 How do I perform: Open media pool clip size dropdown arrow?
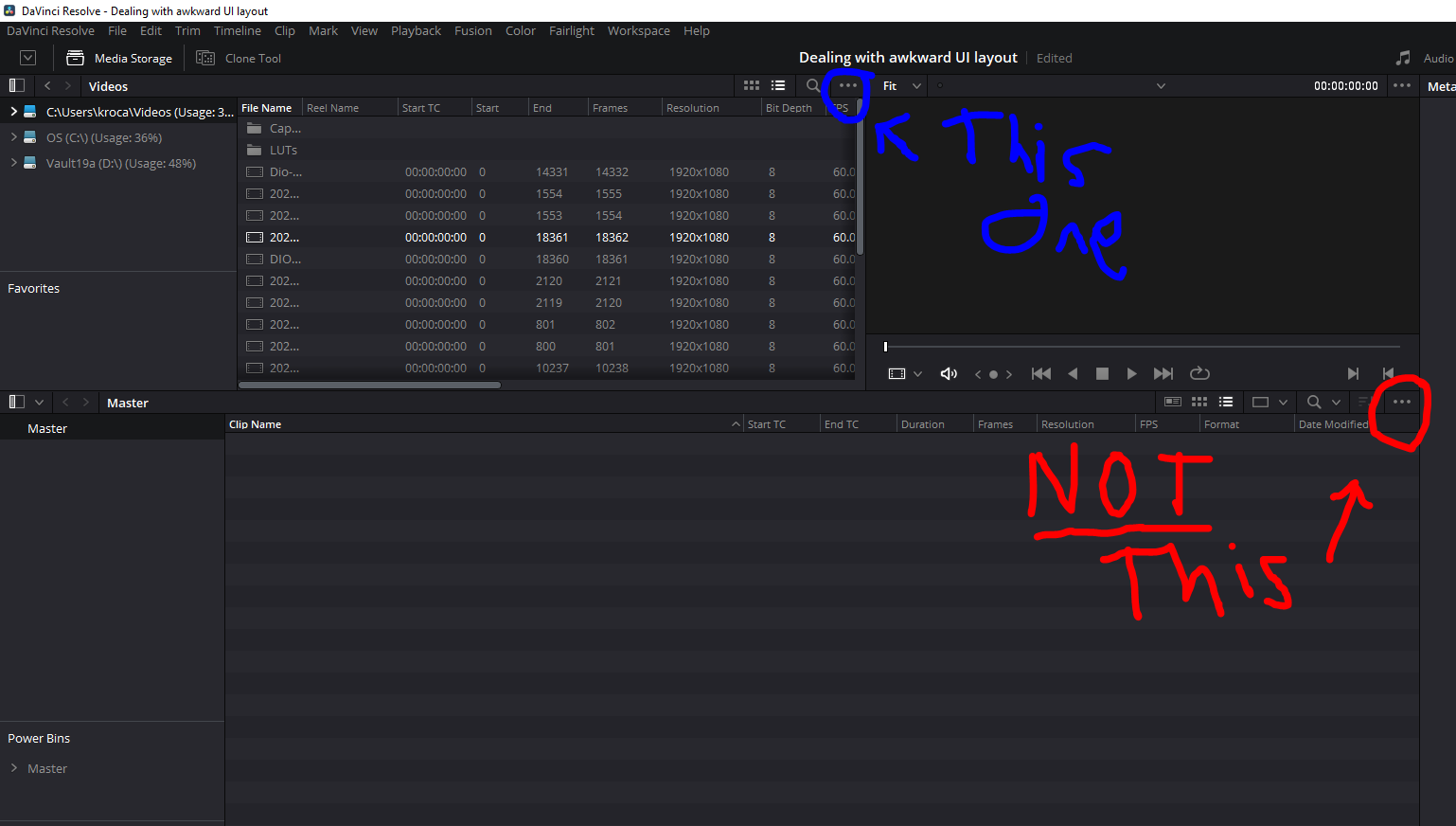click(1283, 403)
